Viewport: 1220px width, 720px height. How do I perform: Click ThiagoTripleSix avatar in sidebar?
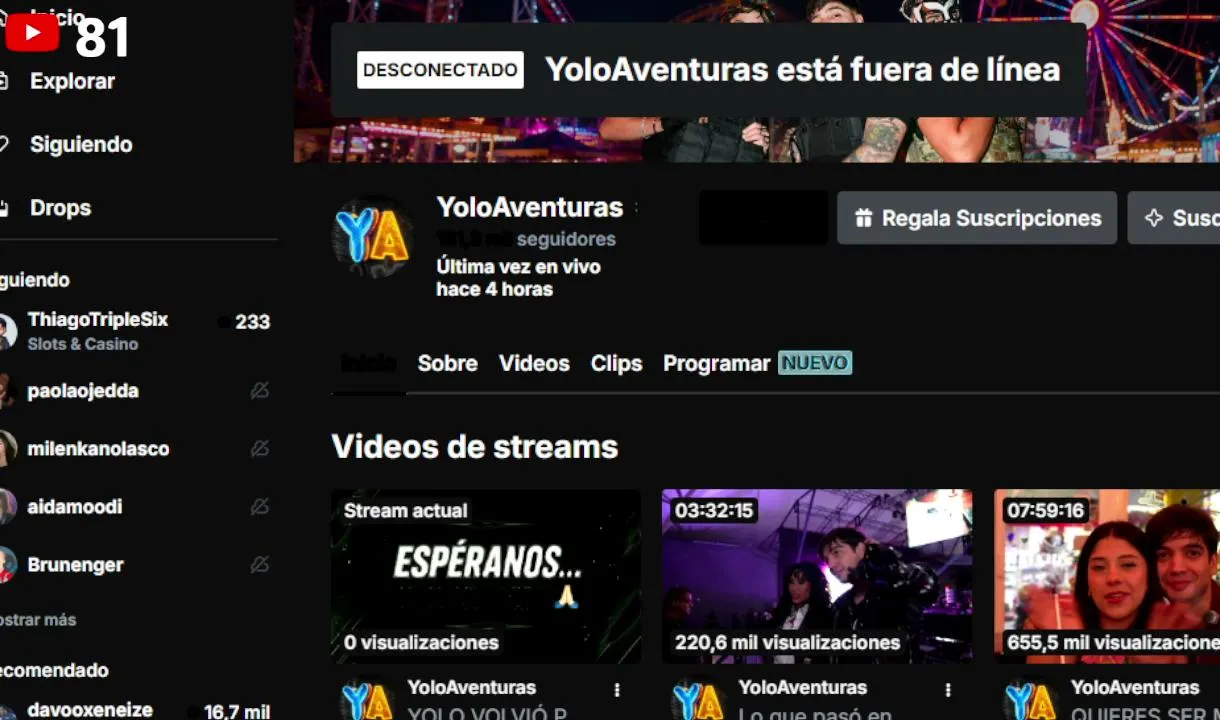(x=7, y=331)
